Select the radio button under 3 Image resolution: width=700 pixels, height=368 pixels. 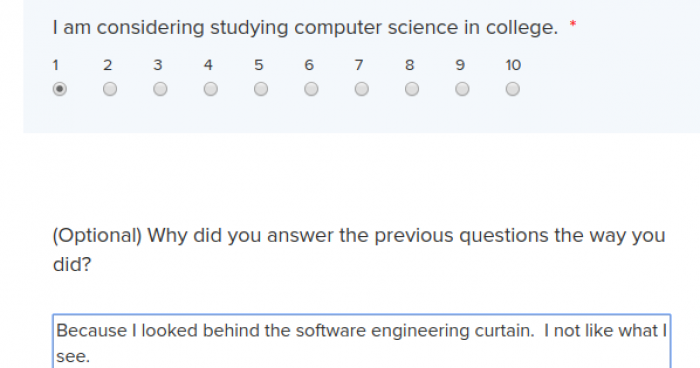pos(160,89)
